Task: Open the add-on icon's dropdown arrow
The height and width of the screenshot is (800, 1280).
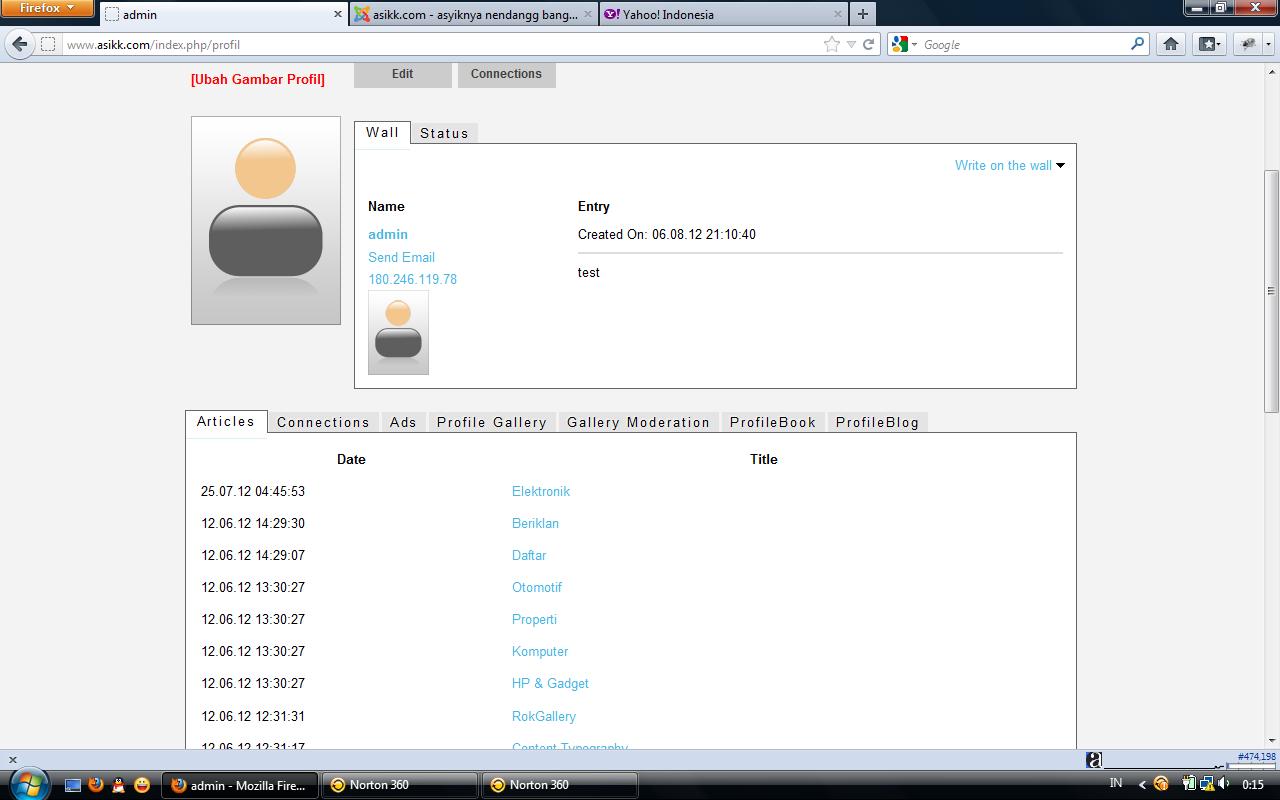Action: point(1267,44)
